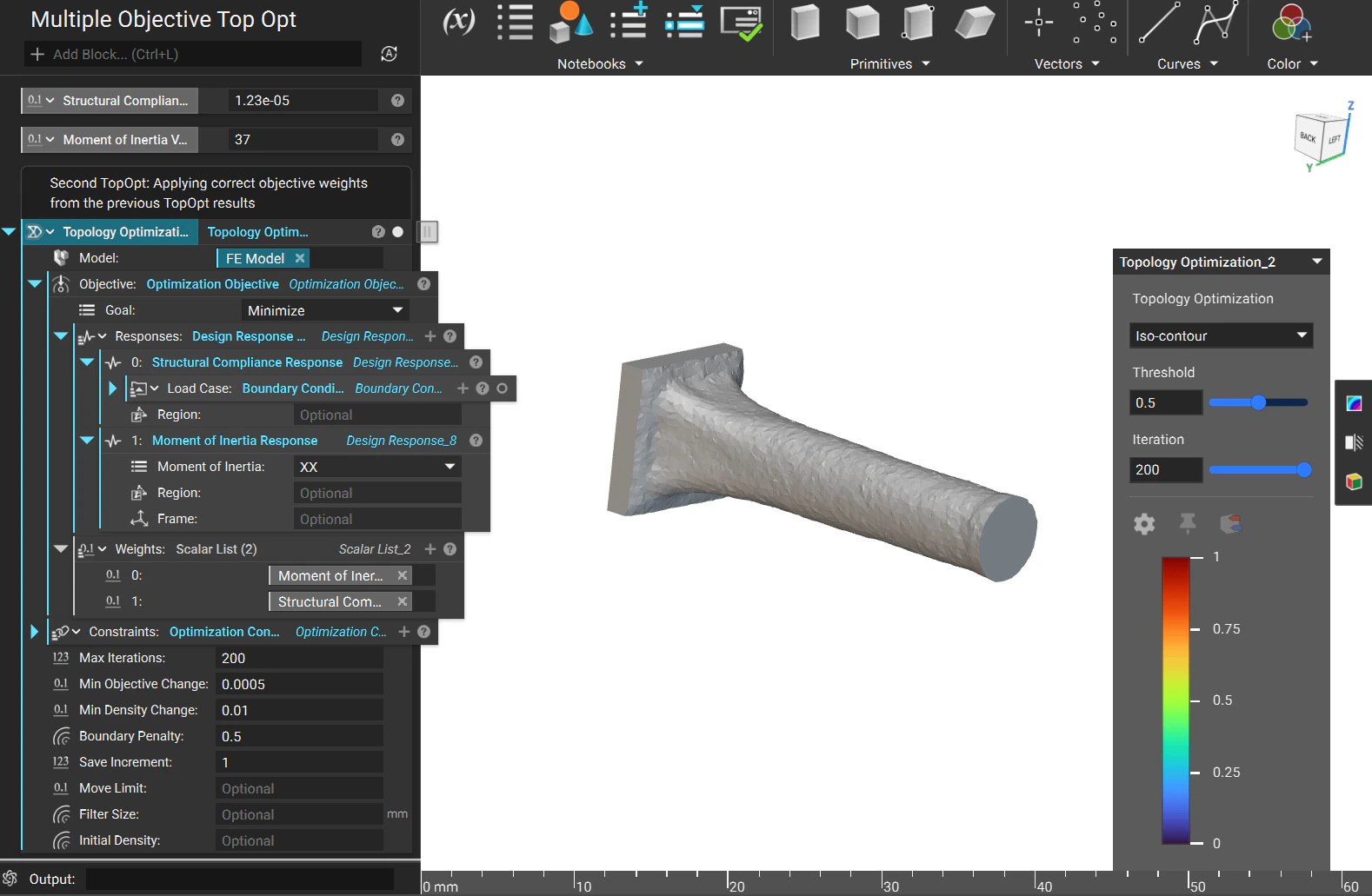Screen dimensions: 1372x896
Task: Expand the Constraints section
Action: tap(34, 632)
